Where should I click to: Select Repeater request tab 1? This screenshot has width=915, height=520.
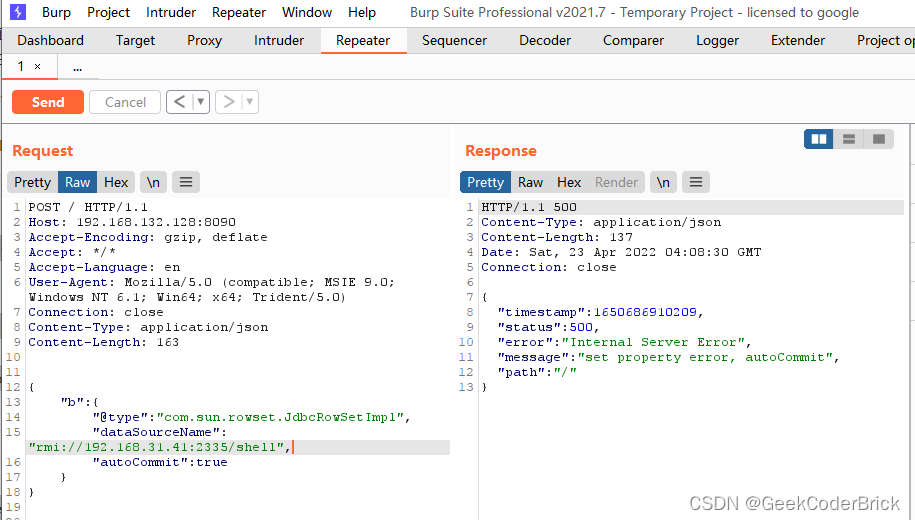[21, 67]
